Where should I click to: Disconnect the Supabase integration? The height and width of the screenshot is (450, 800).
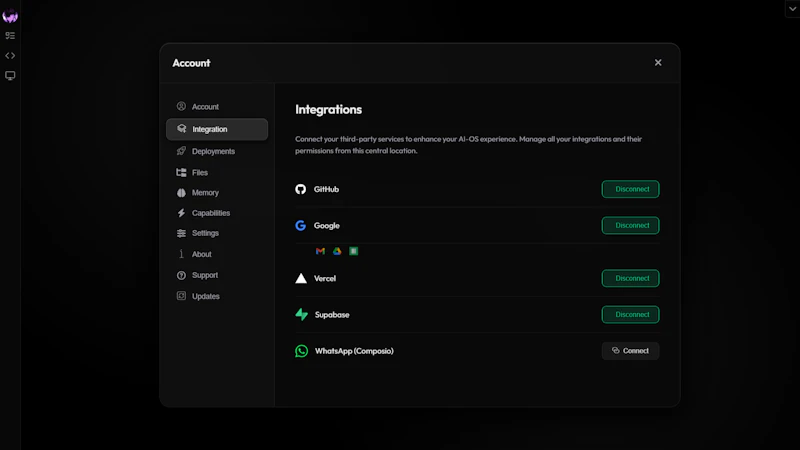click(631, 315)
